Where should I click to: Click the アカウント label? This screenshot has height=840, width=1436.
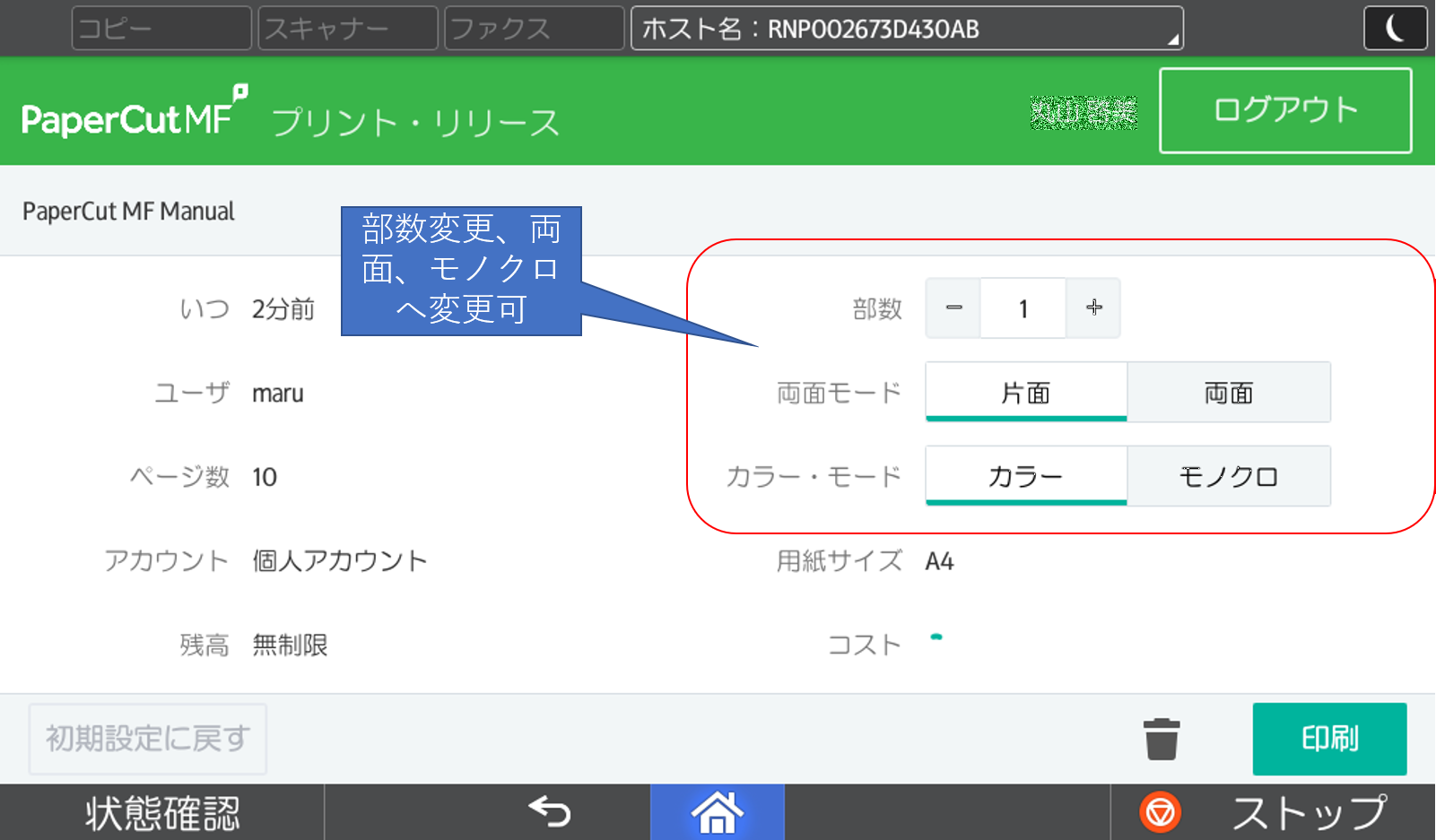pyautogui.click(x=167, y=561)
